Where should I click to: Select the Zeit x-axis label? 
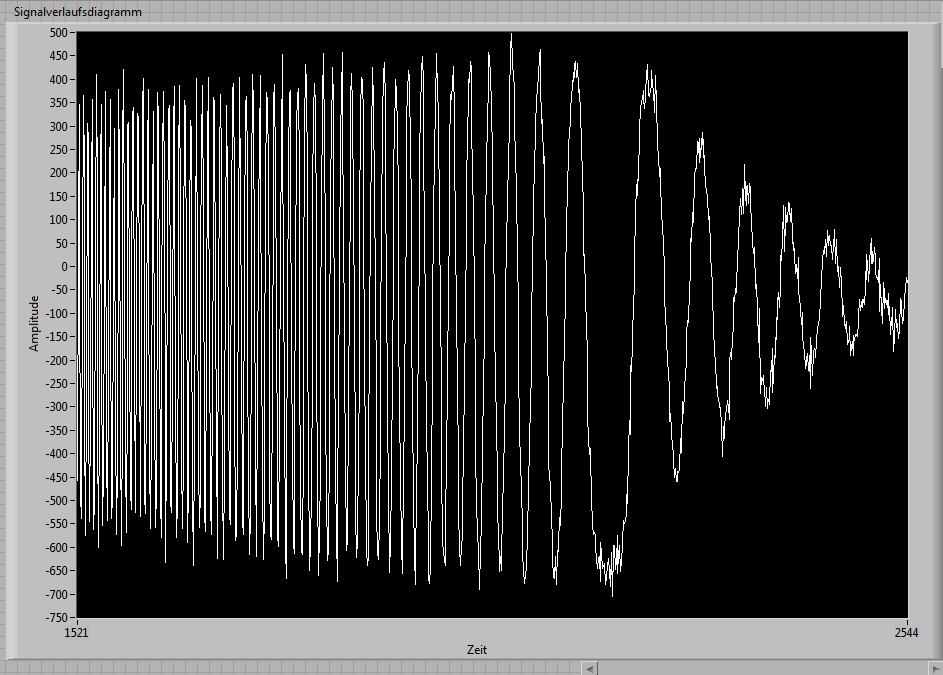pos(477,650)
